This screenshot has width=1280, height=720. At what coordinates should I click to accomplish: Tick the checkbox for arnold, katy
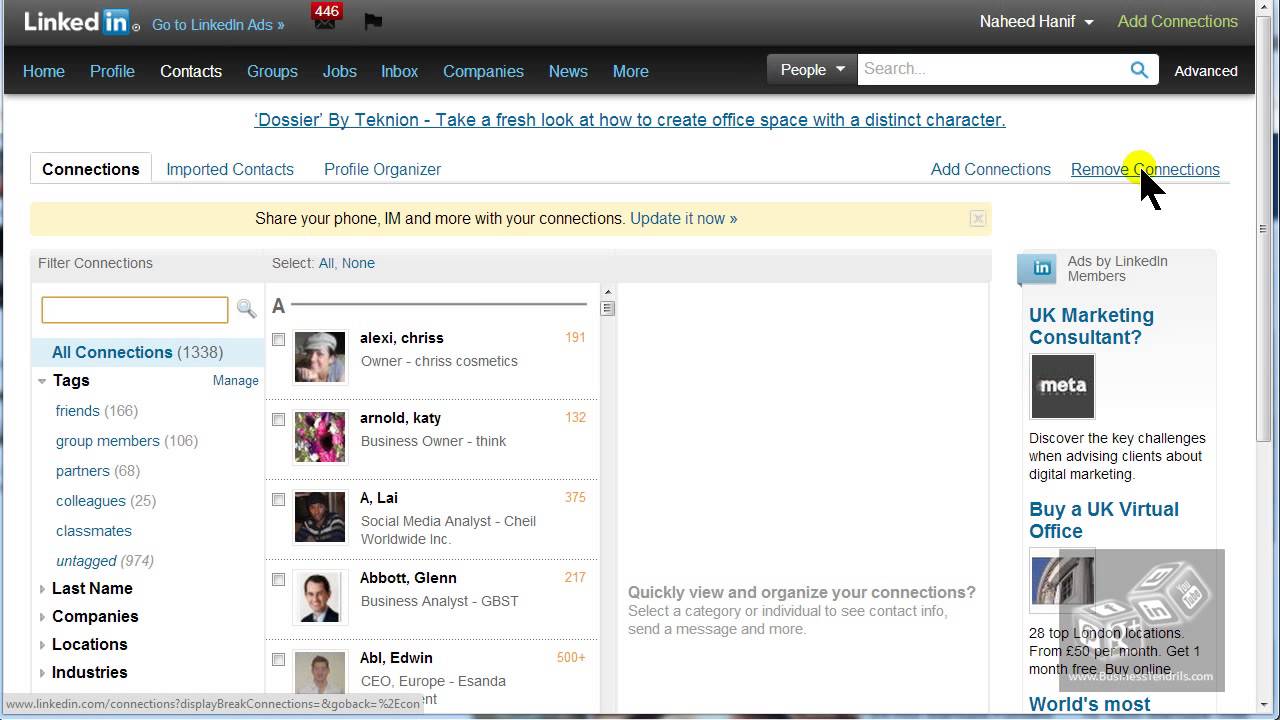[x=278, y=419]
